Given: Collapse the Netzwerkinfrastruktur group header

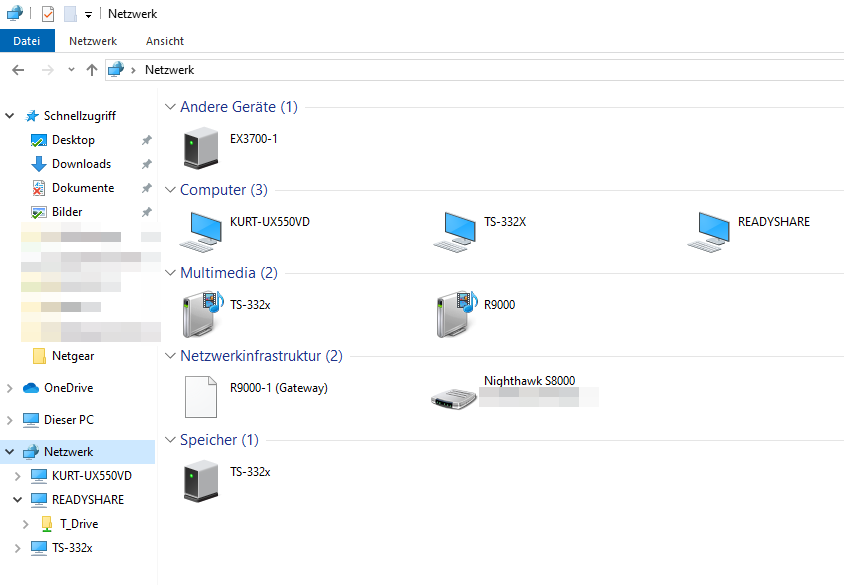Looking at the screenshot, I should click(x=169, y=356).
